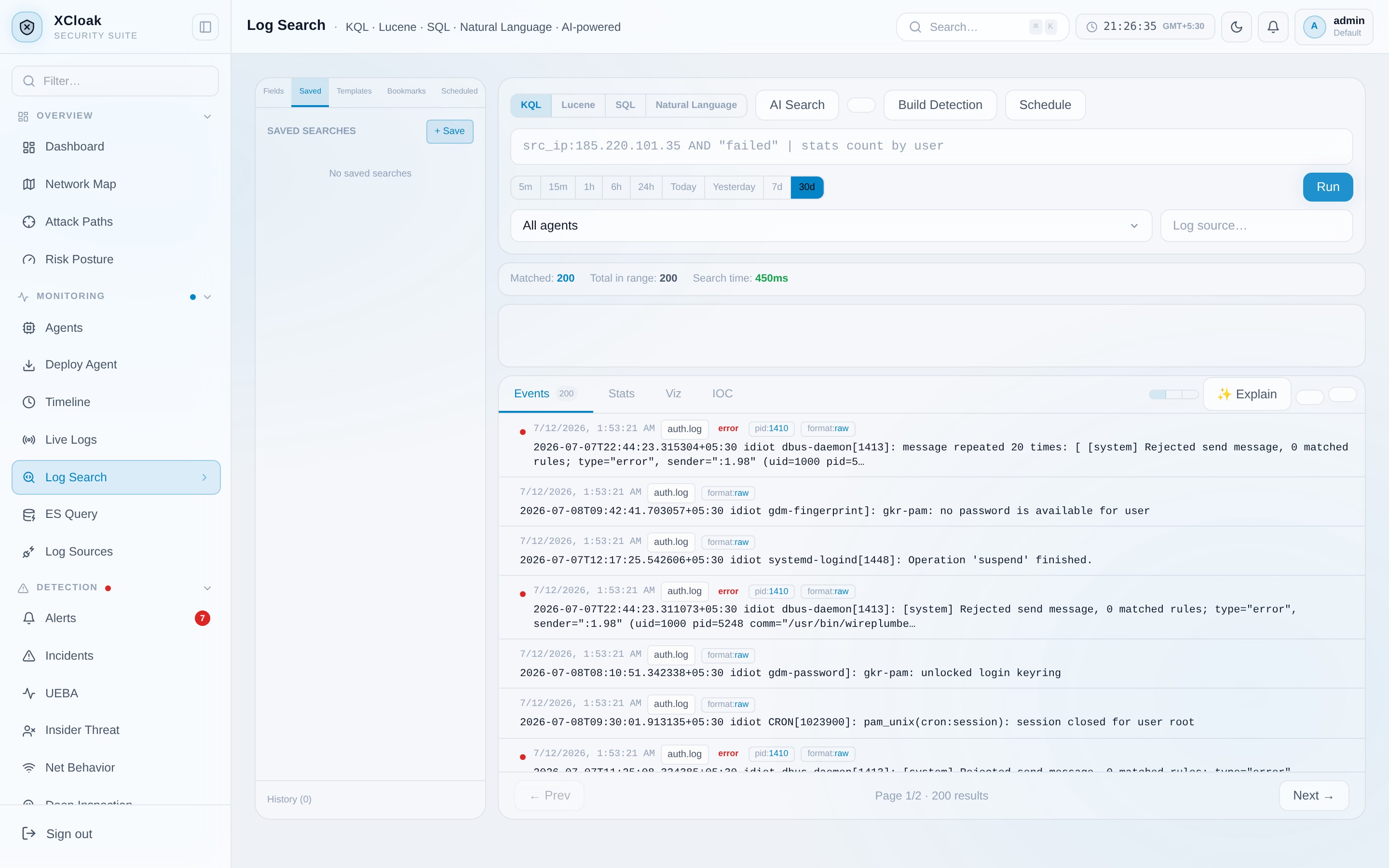Click the Schedule button

point(1045,105)
